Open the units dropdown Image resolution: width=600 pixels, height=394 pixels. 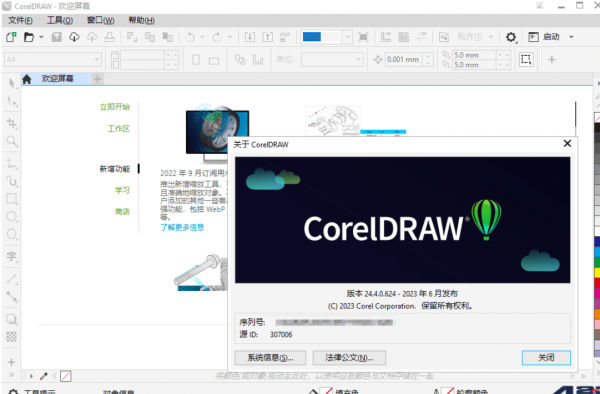(x=359, y=60)
